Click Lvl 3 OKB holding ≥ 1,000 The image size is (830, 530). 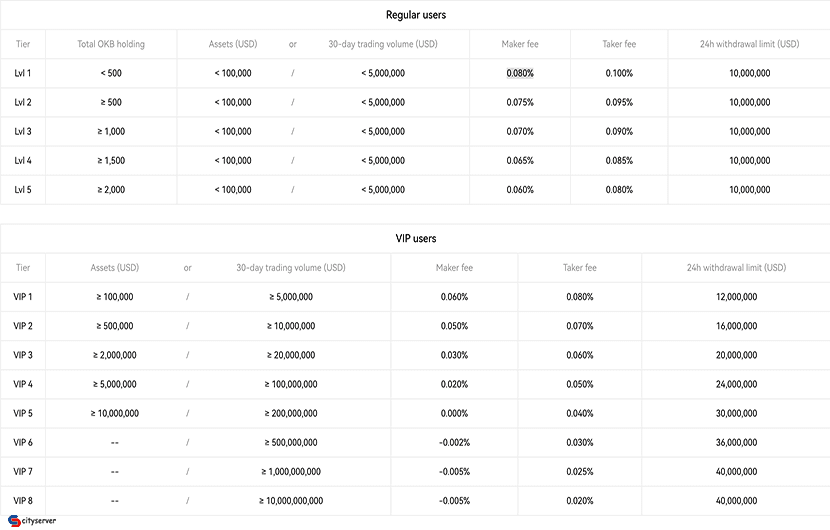tap(111, 131)
